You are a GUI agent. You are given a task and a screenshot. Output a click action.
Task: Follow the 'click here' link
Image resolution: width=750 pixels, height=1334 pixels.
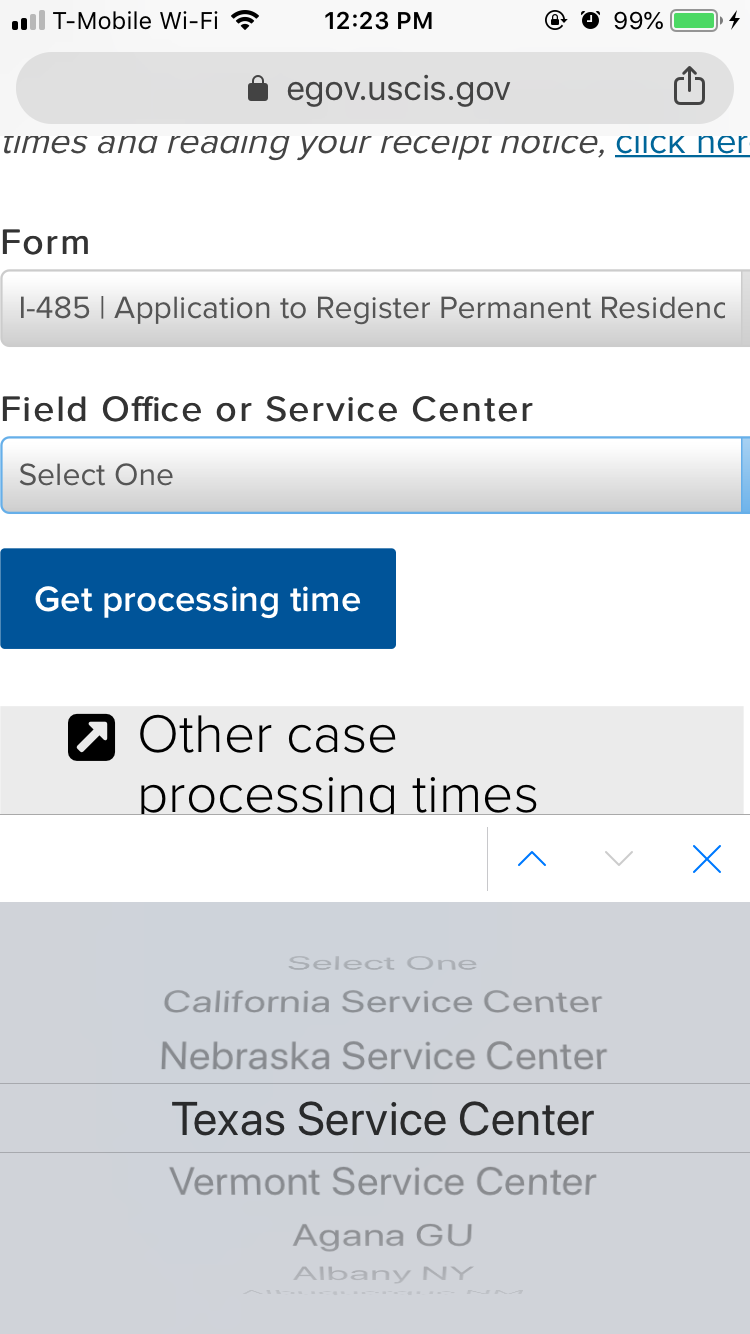(x=682, y=144)
